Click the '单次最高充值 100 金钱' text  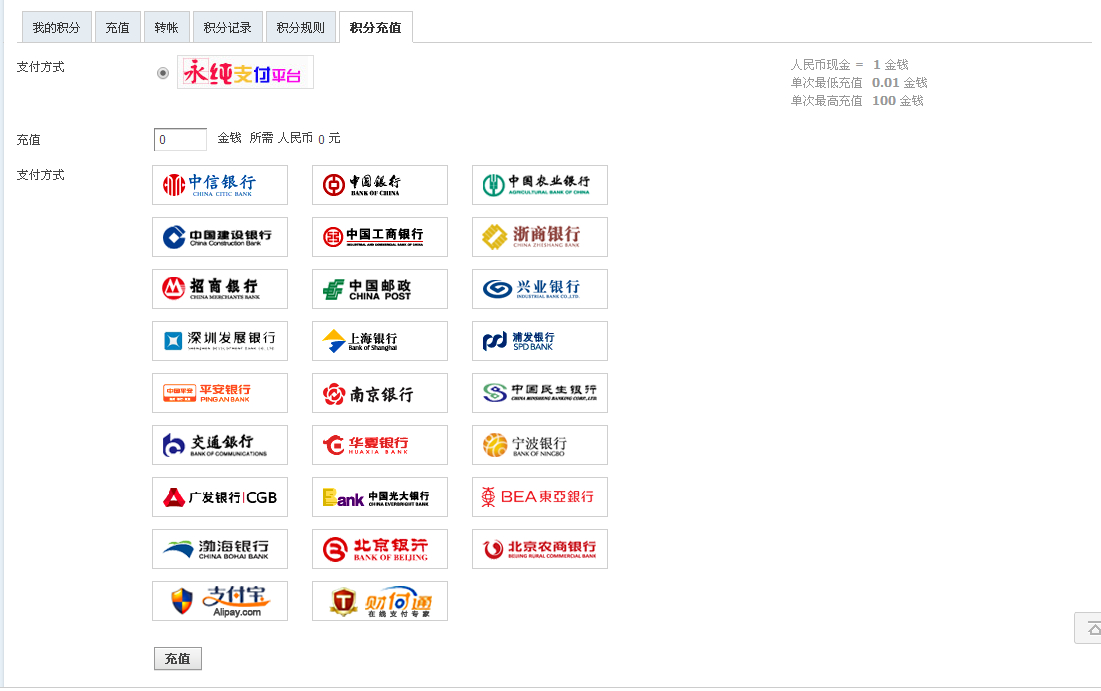(857, 101)
